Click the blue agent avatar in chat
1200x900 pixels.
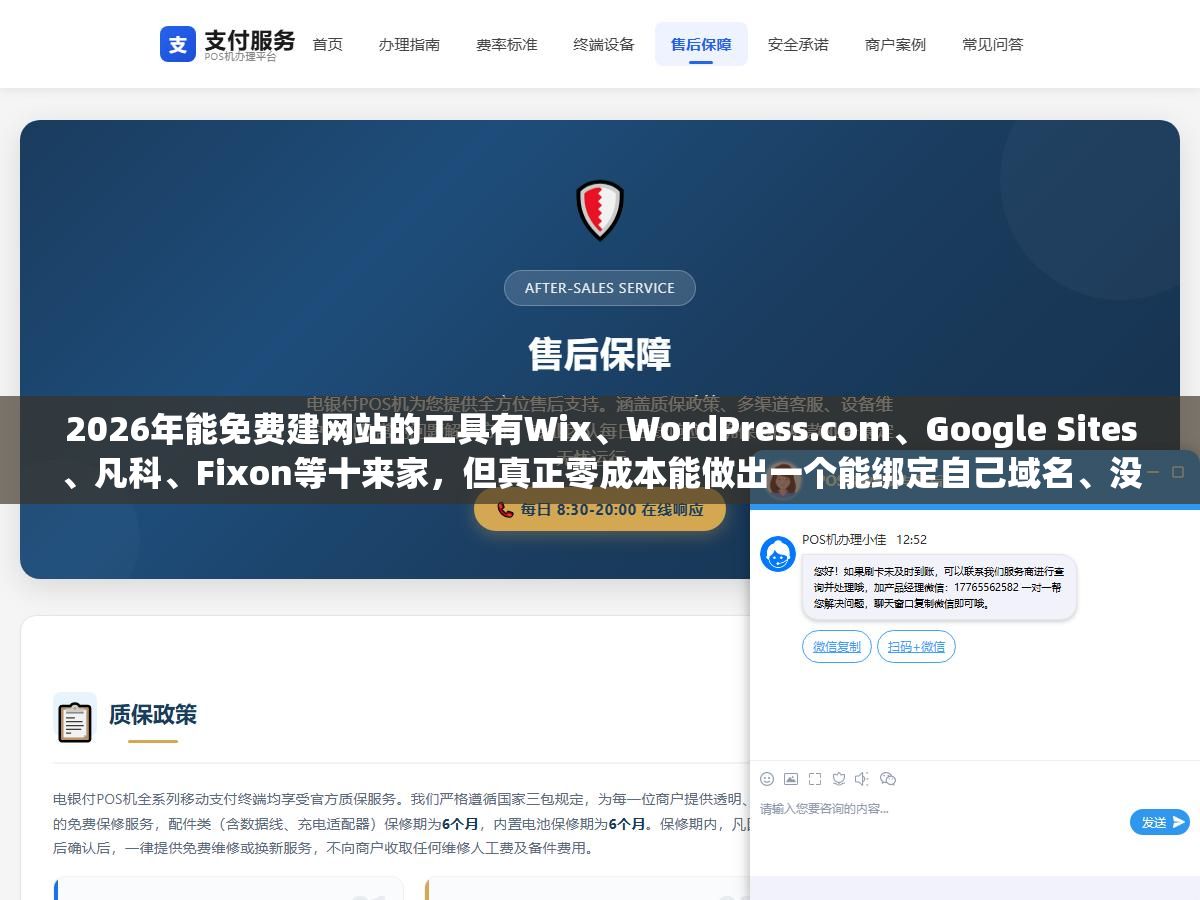point(778,554)
